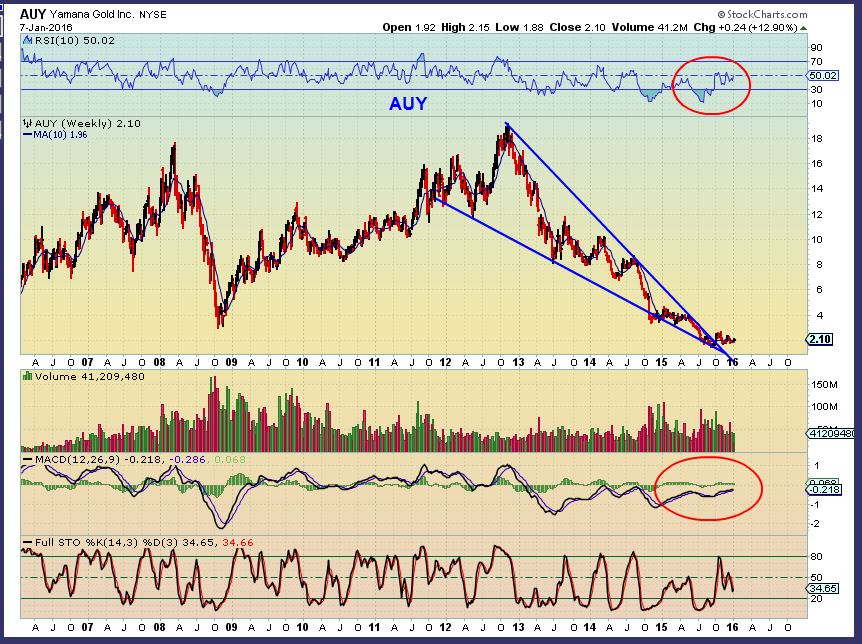Viewport: 862px width, 644px height.
Task: Click the 4 price level on the price axis
Action: coord(819,316)
